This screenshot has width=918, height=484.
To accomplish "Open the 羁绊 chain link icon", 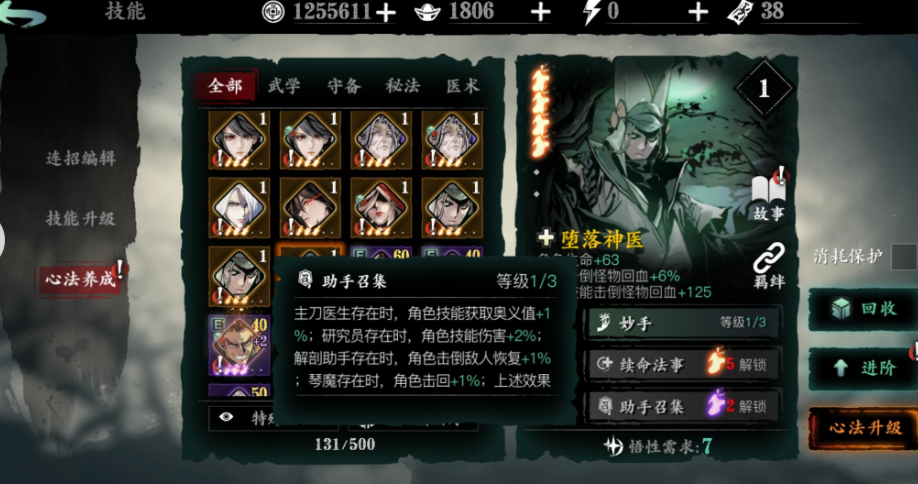I will pos(769,266).
